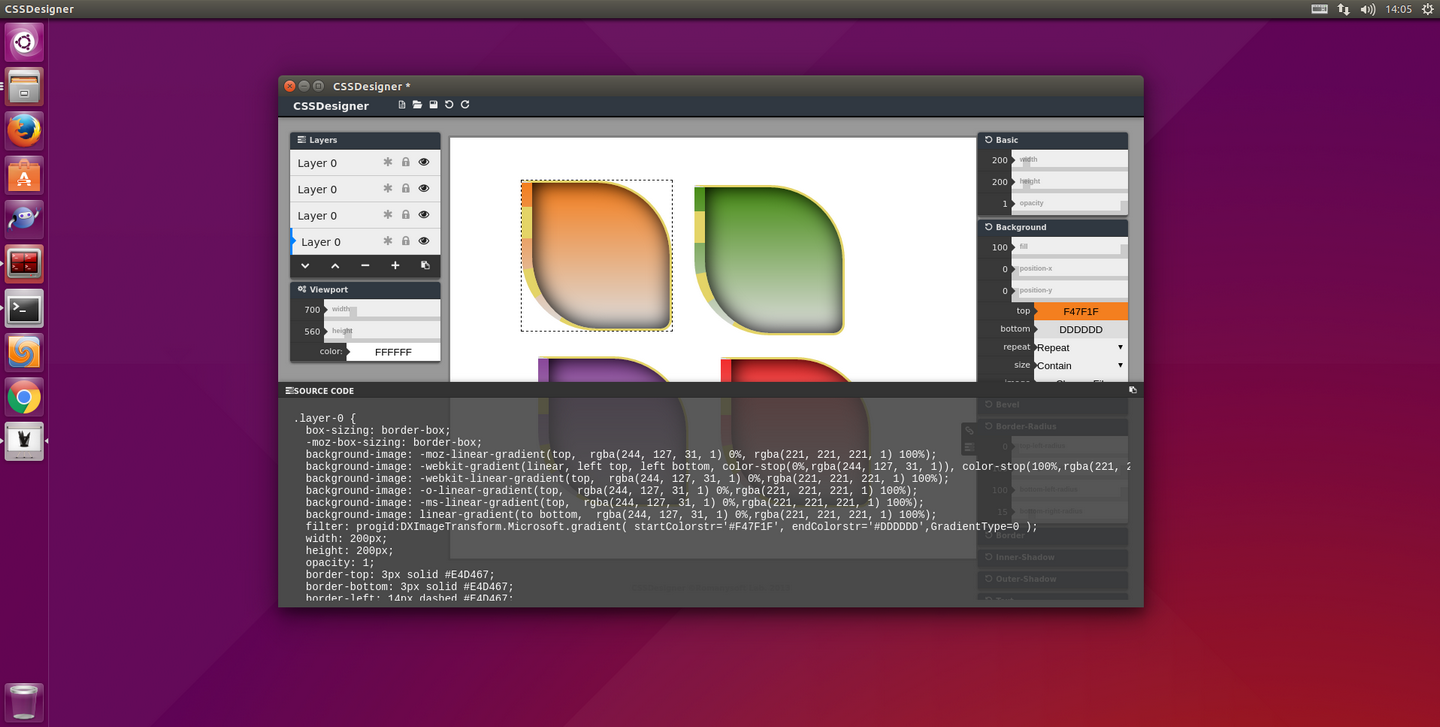
Task: Save the design using the floppy icon
Action: [x=433, y=105]
